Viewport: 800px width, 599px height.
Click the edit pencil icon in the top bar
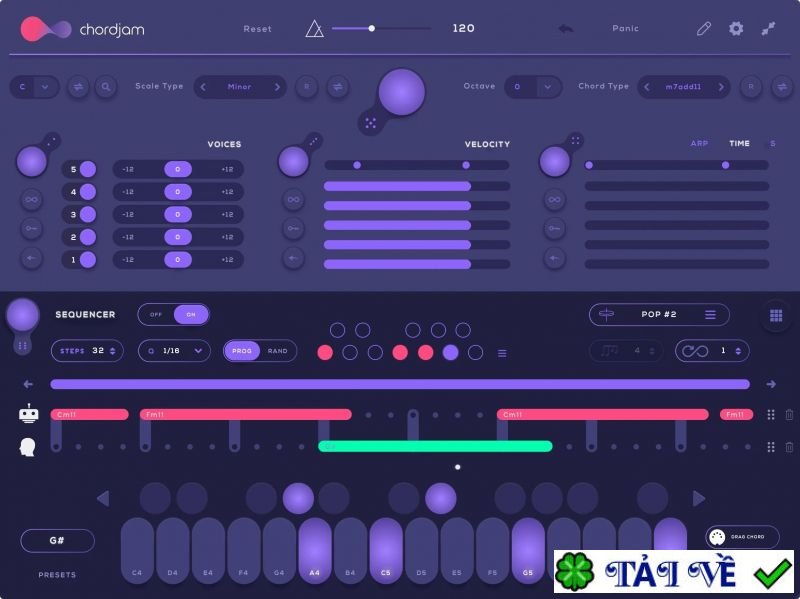703,29
